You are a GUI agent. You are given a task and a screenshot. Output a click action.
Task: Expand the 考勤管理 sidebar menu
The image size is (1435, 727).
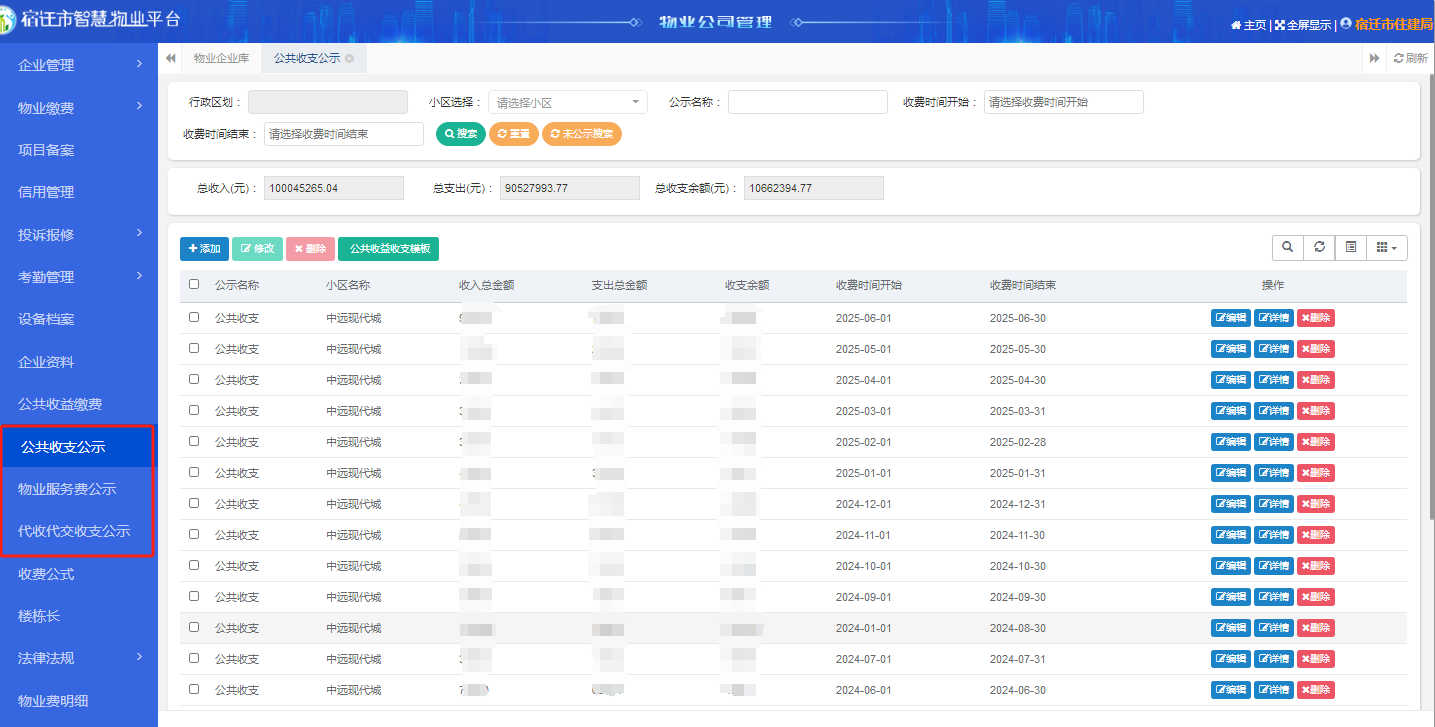(x=79, y=277)
